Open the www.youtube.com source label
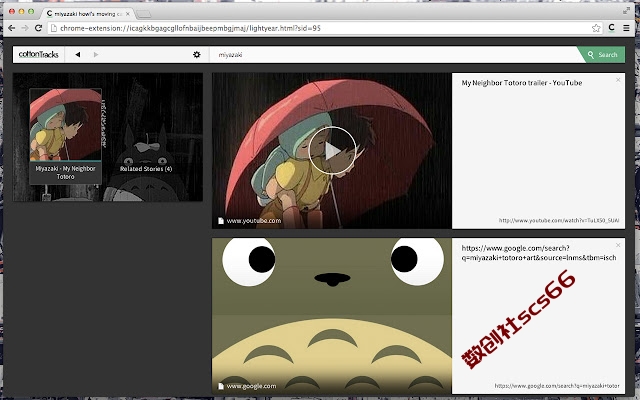 coord(254,221)
